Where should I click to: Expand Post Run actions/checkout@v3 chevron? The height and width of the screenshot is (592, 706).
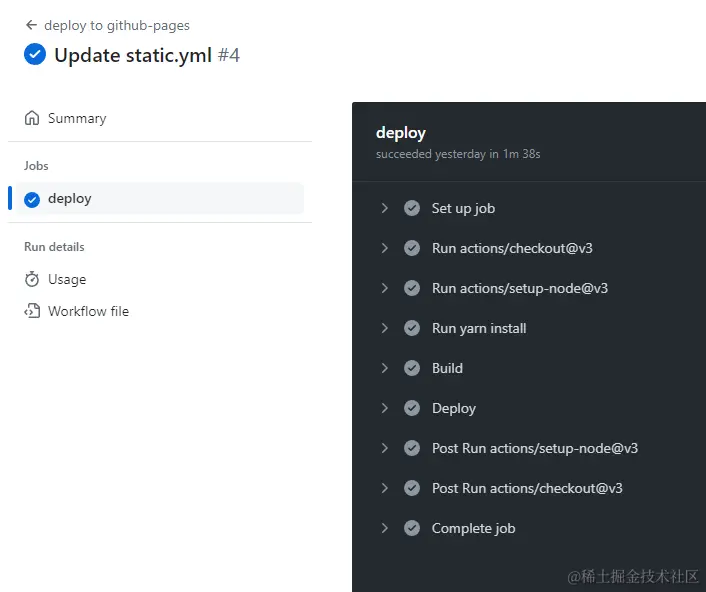385,488
